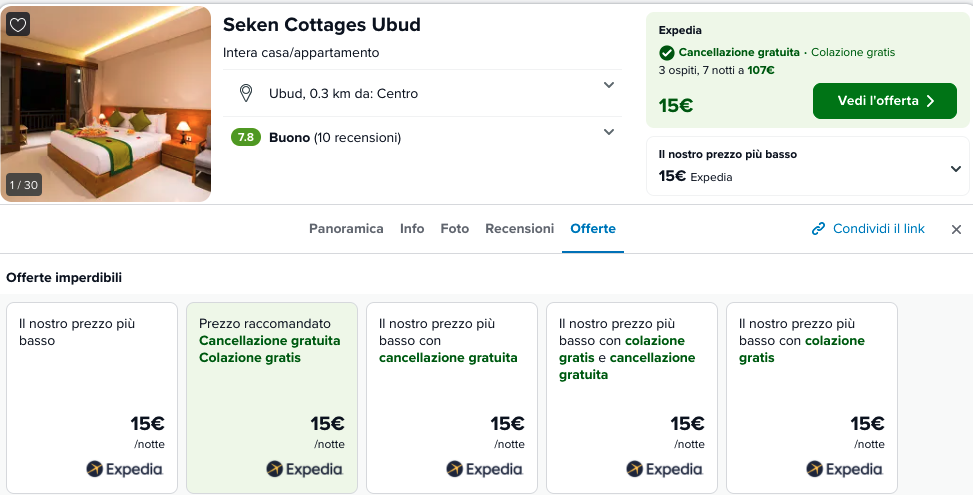
Task: Switch to the Recensioni tab
Action: [519, 229]
